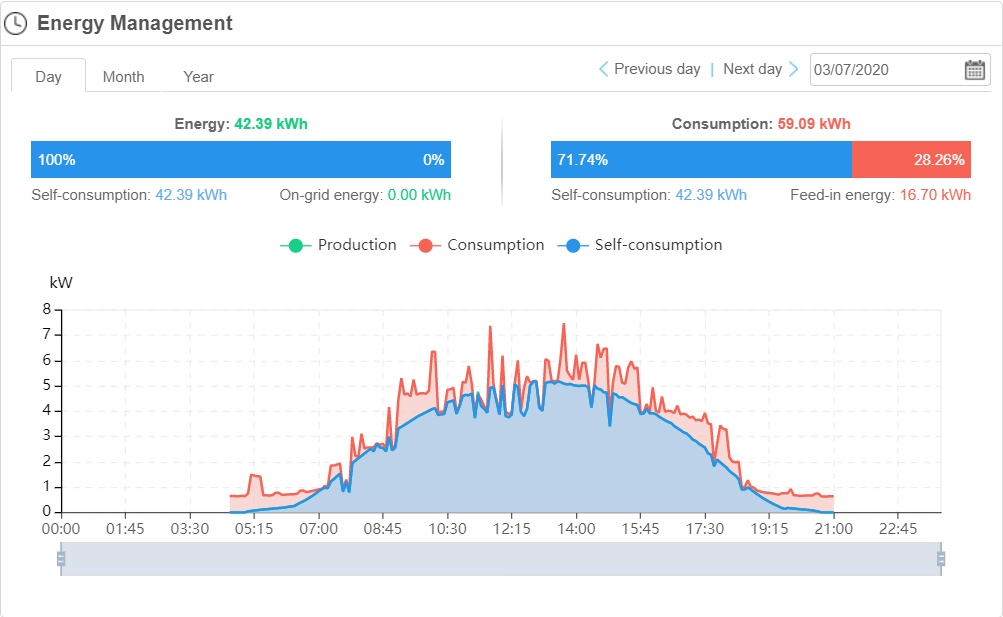Click the consumption peak near 14:00 on chart
The width and height of the screenshot is (1003, 617).
tap(564, 325)
